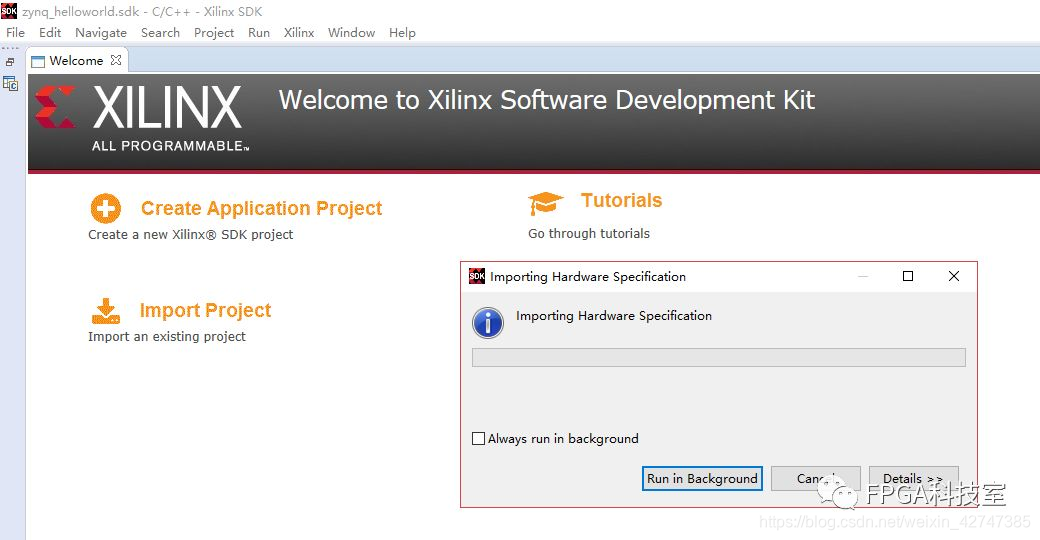Open the Tutorials link
This screenshot has width=1040, height=540.
pos(621,200)
